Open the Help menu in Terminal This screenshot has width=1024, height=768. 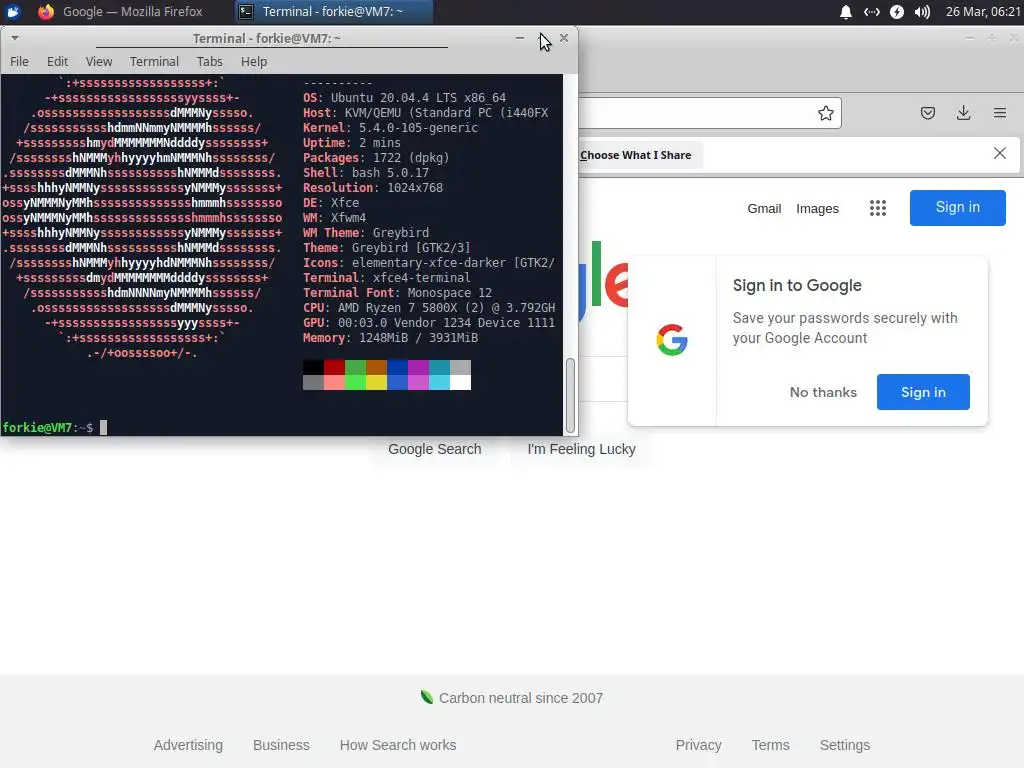(x=254, y=61)
